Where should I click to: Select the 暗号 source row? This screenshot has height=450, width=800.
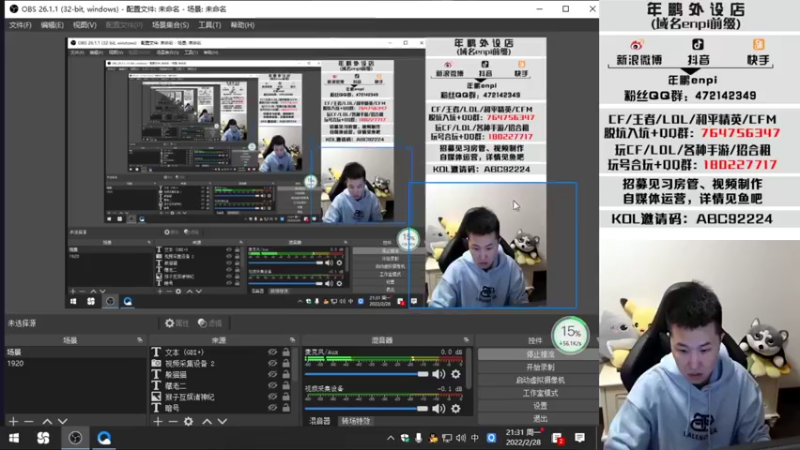(220, 408)
